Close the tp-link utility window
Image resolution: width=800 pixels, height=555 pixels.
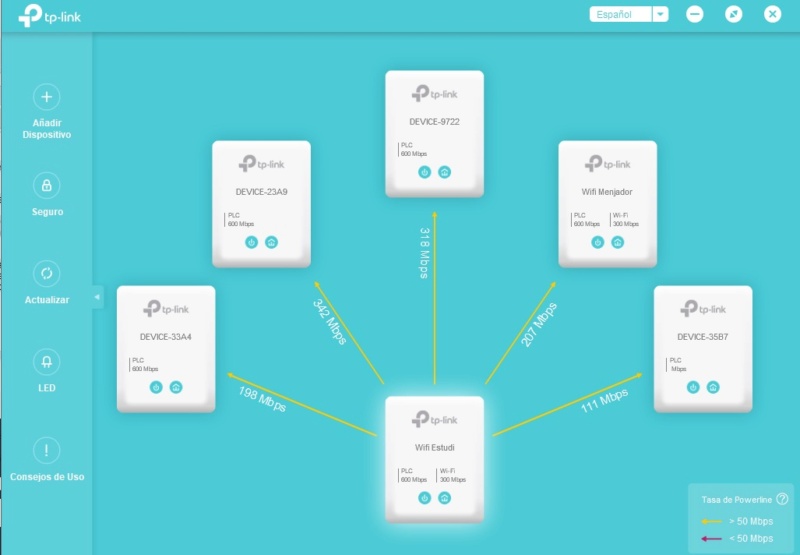(772, 14)
